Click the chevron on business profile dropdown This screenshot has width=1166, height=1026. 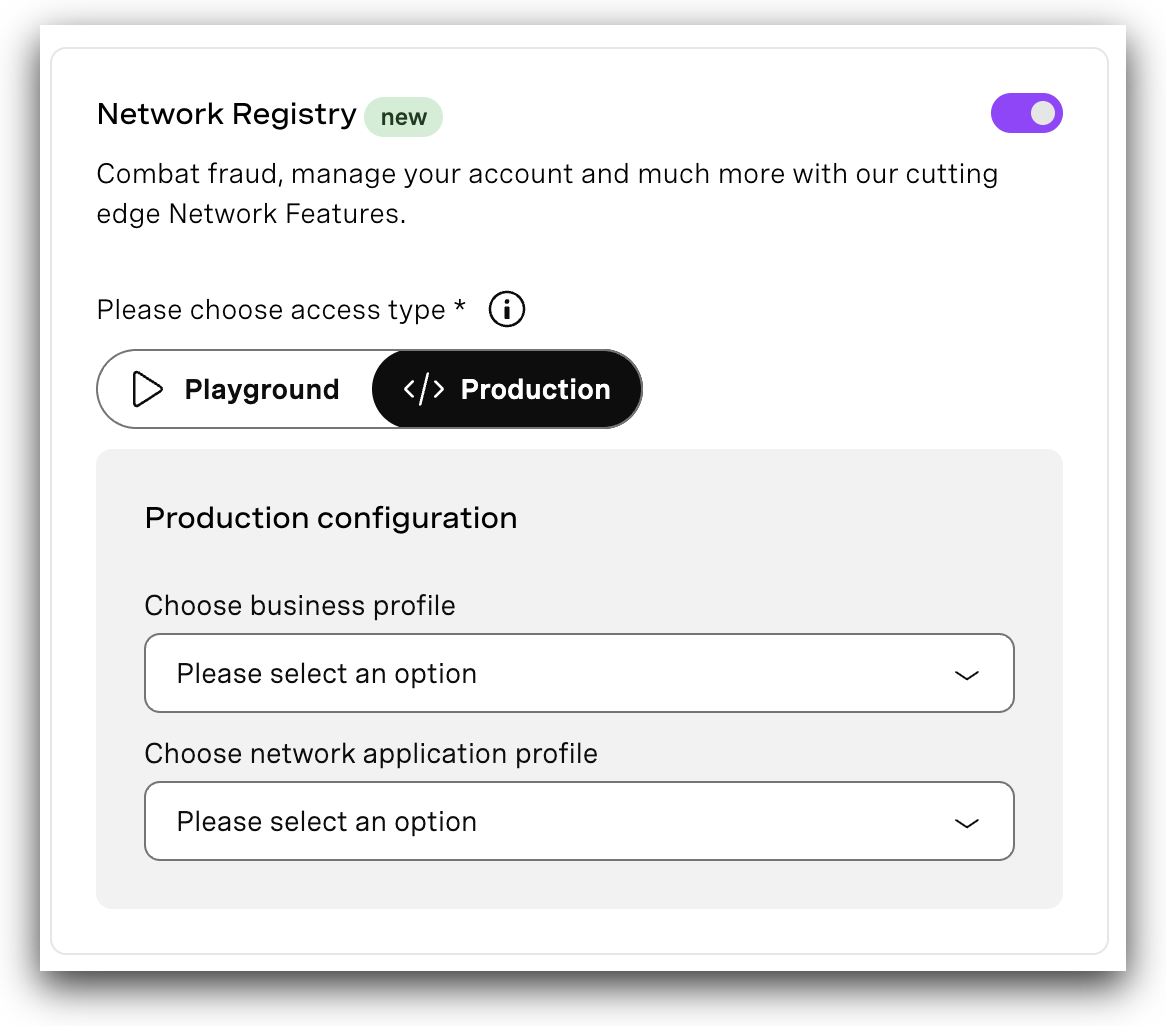click(966, 673)
